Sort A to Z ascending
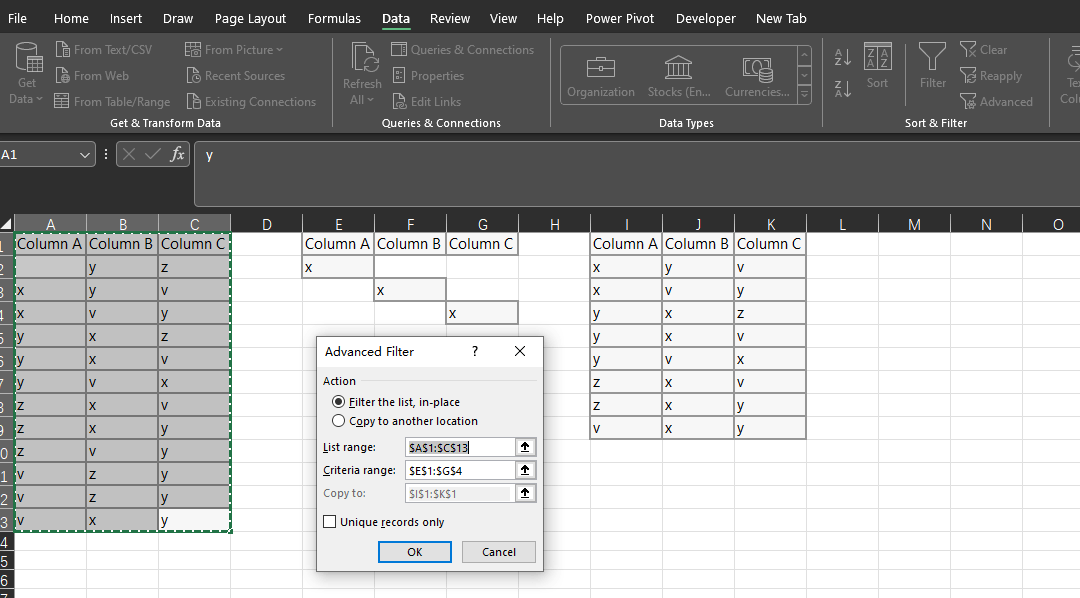 click(x=842, y=57)
